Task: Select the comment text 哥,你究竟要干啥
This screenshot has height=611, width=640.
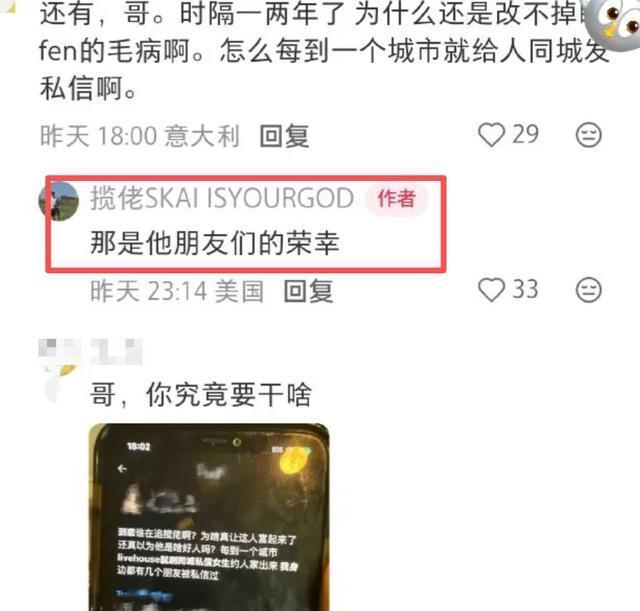Action: [x=201, y=395]
